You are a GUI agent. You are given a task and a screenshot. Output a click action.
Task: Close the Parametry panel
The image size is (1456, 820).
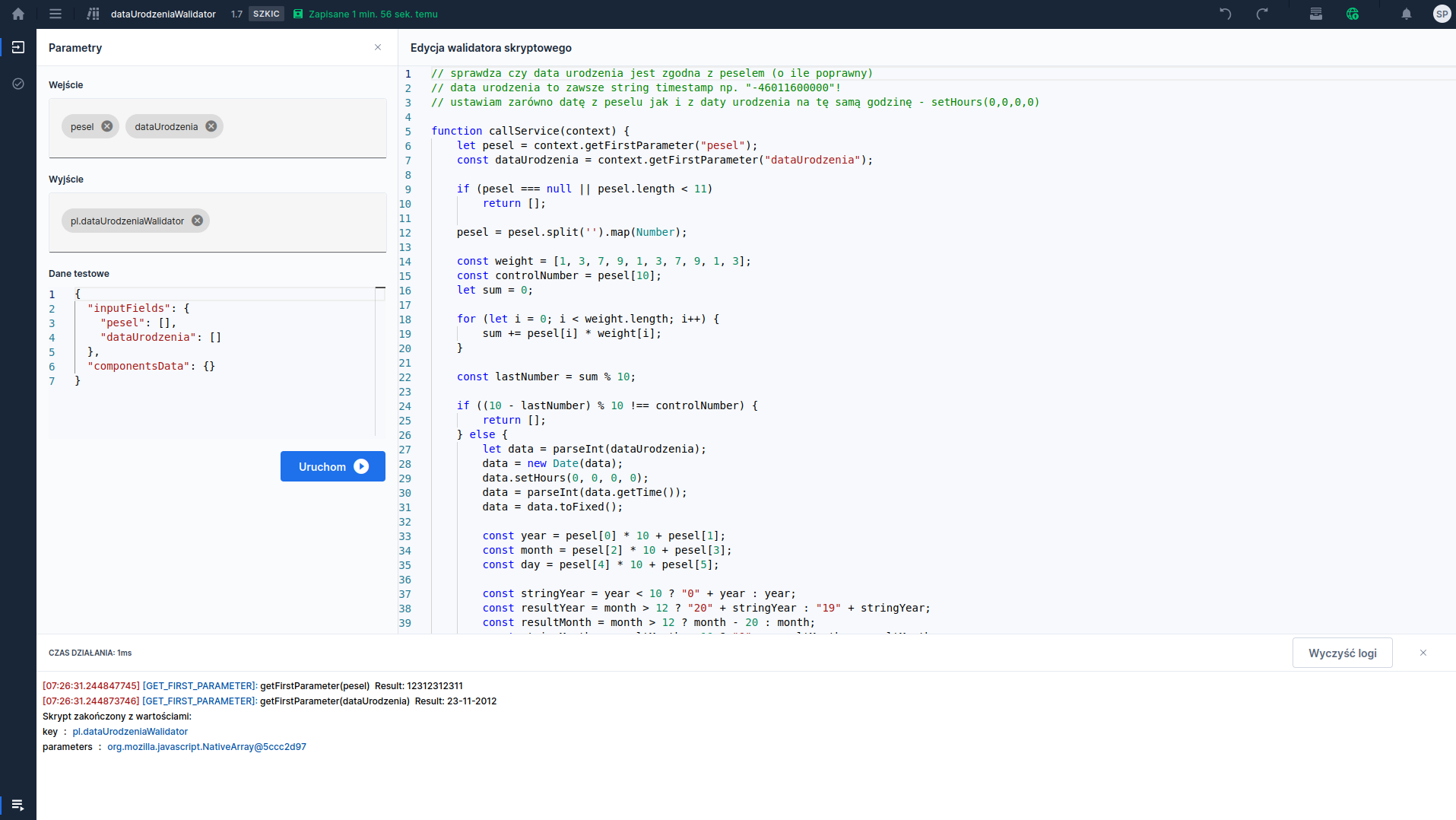[378, 47]
